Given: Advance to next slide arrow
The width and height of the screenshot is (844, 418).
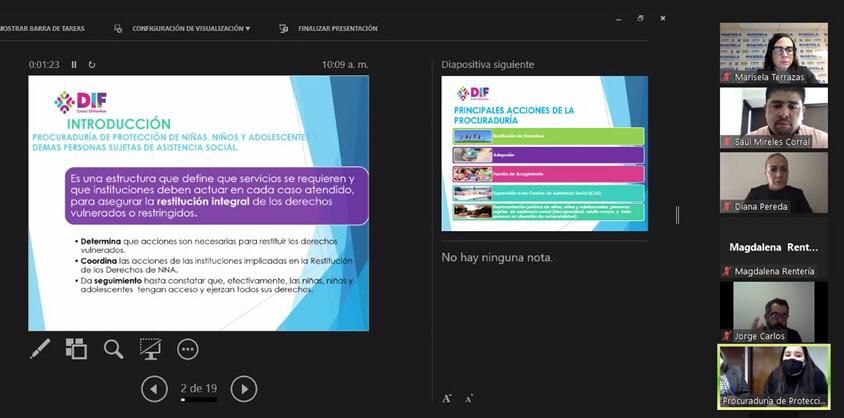Looking at the screenshot, I should tap(244, 388).
